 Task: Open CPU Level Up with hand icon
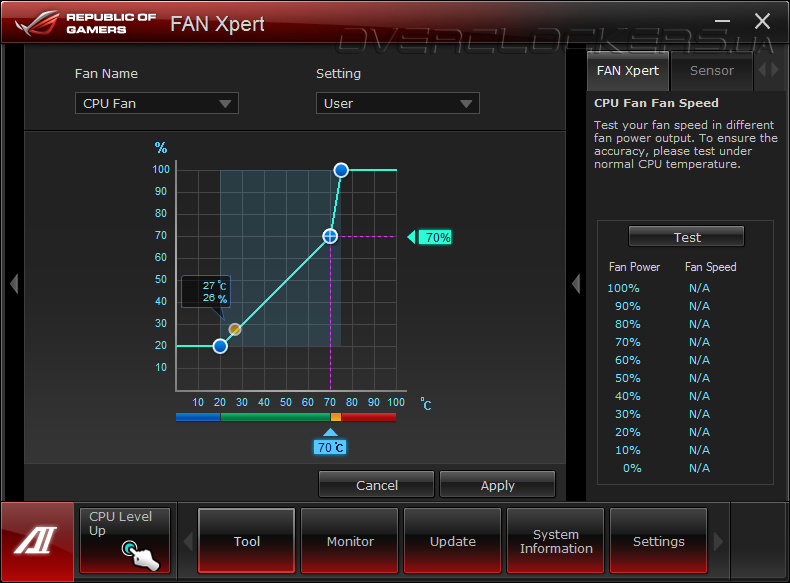[x=125, y=541]
